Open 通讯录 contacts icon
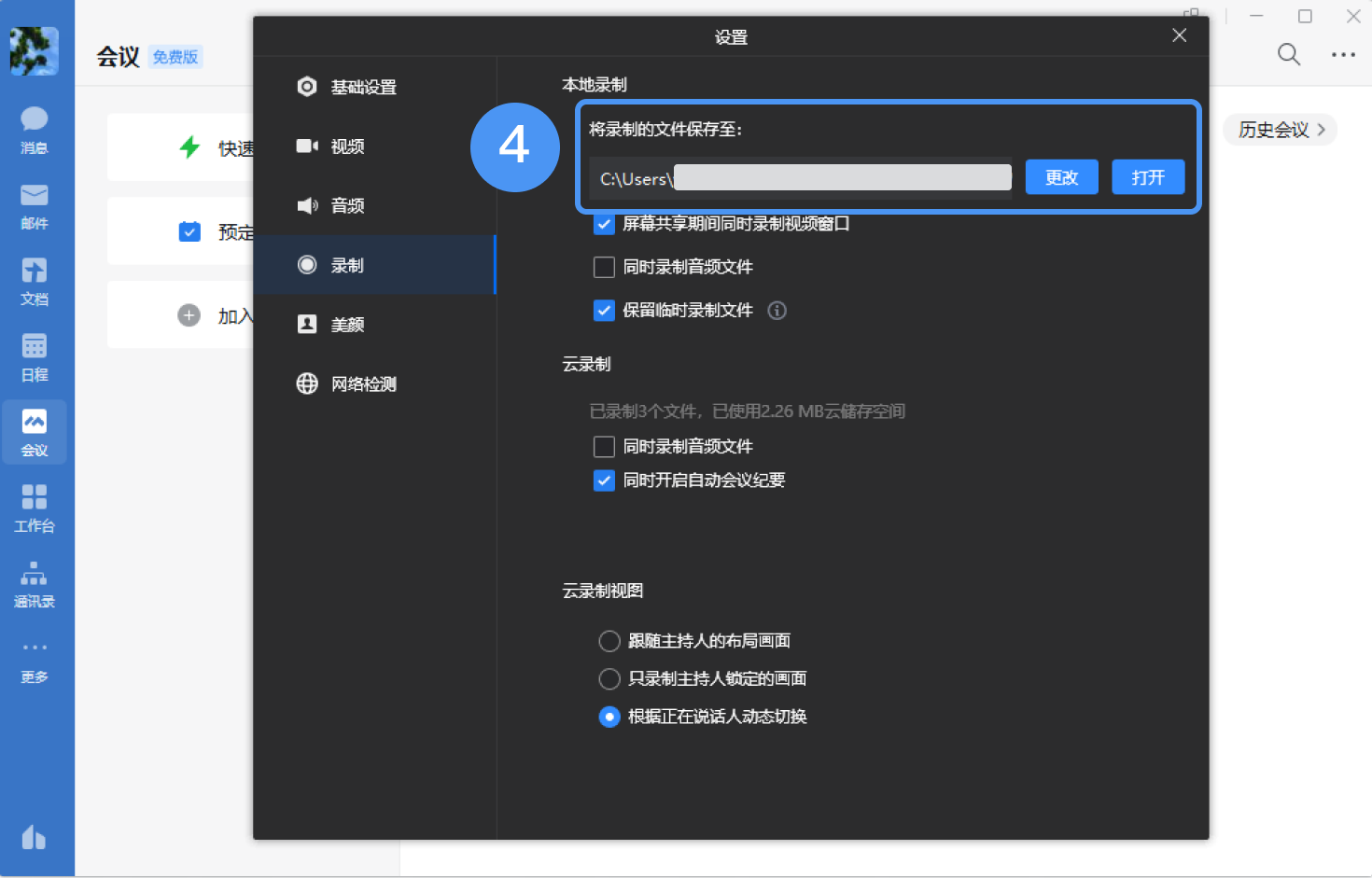The image size is (1372, 878). (x=35, y=582)
